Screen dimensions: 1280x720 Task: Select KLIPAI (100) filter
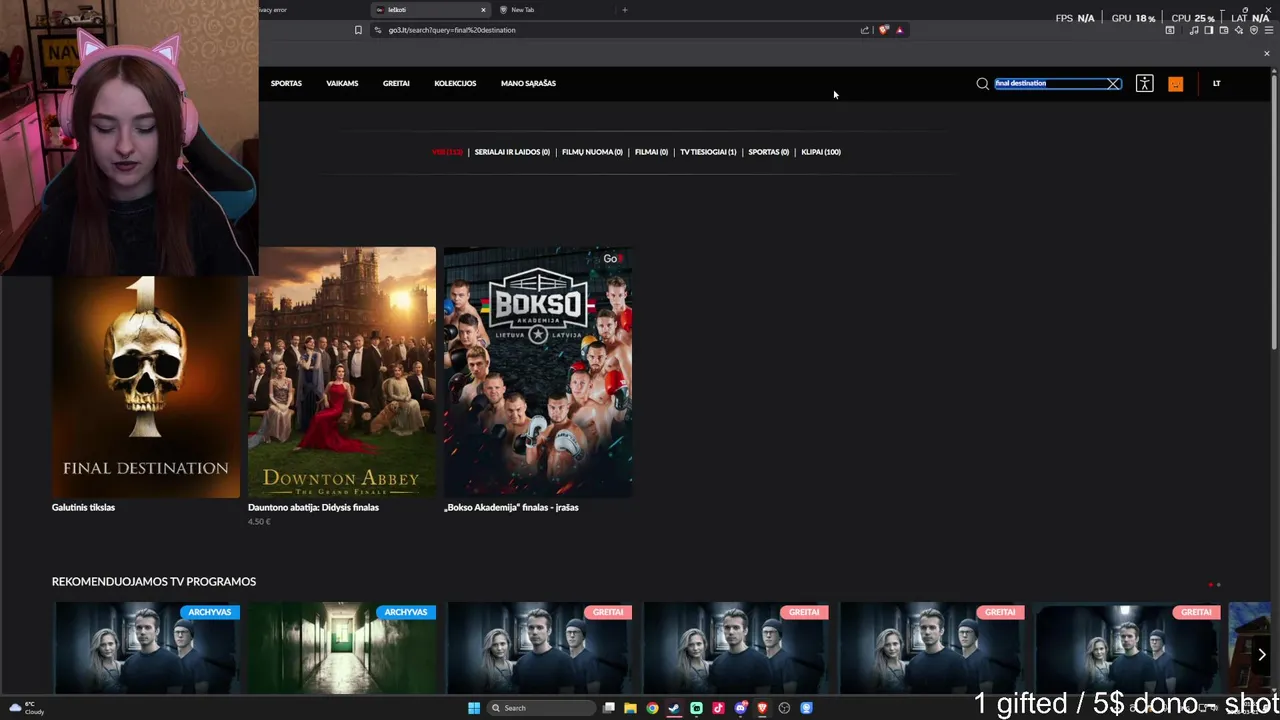(821, 152)
